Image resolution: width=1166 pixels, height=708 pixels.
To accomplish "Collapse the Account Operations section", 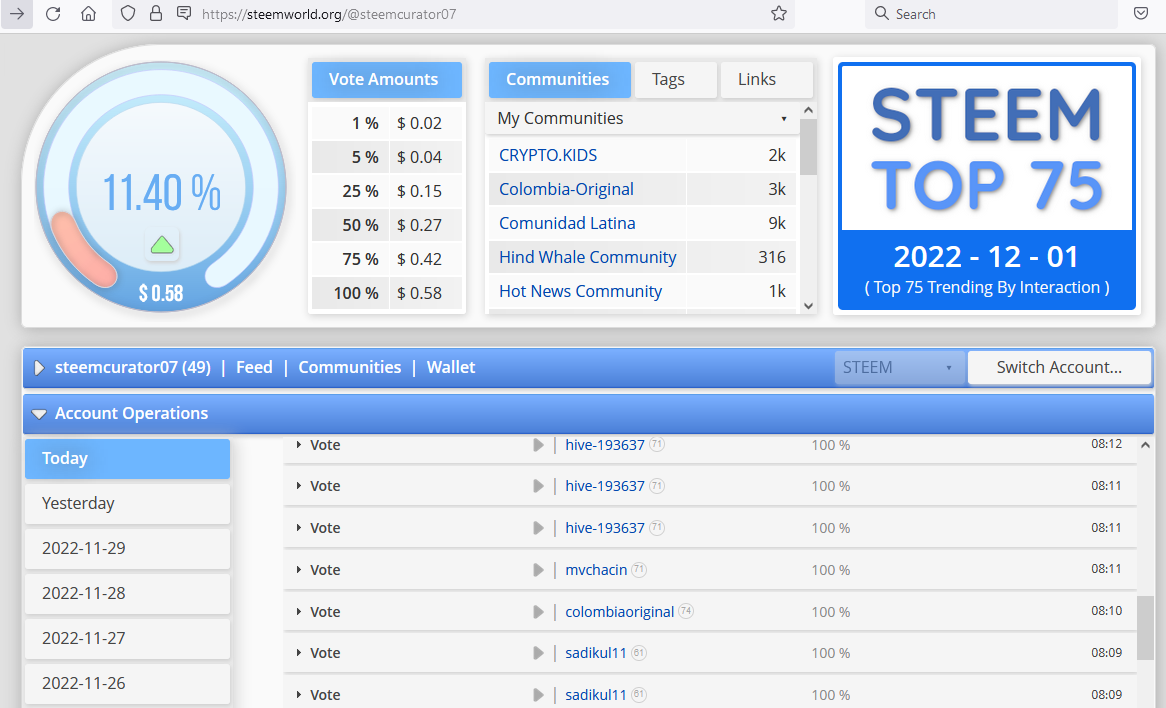I will coord(39,413).
